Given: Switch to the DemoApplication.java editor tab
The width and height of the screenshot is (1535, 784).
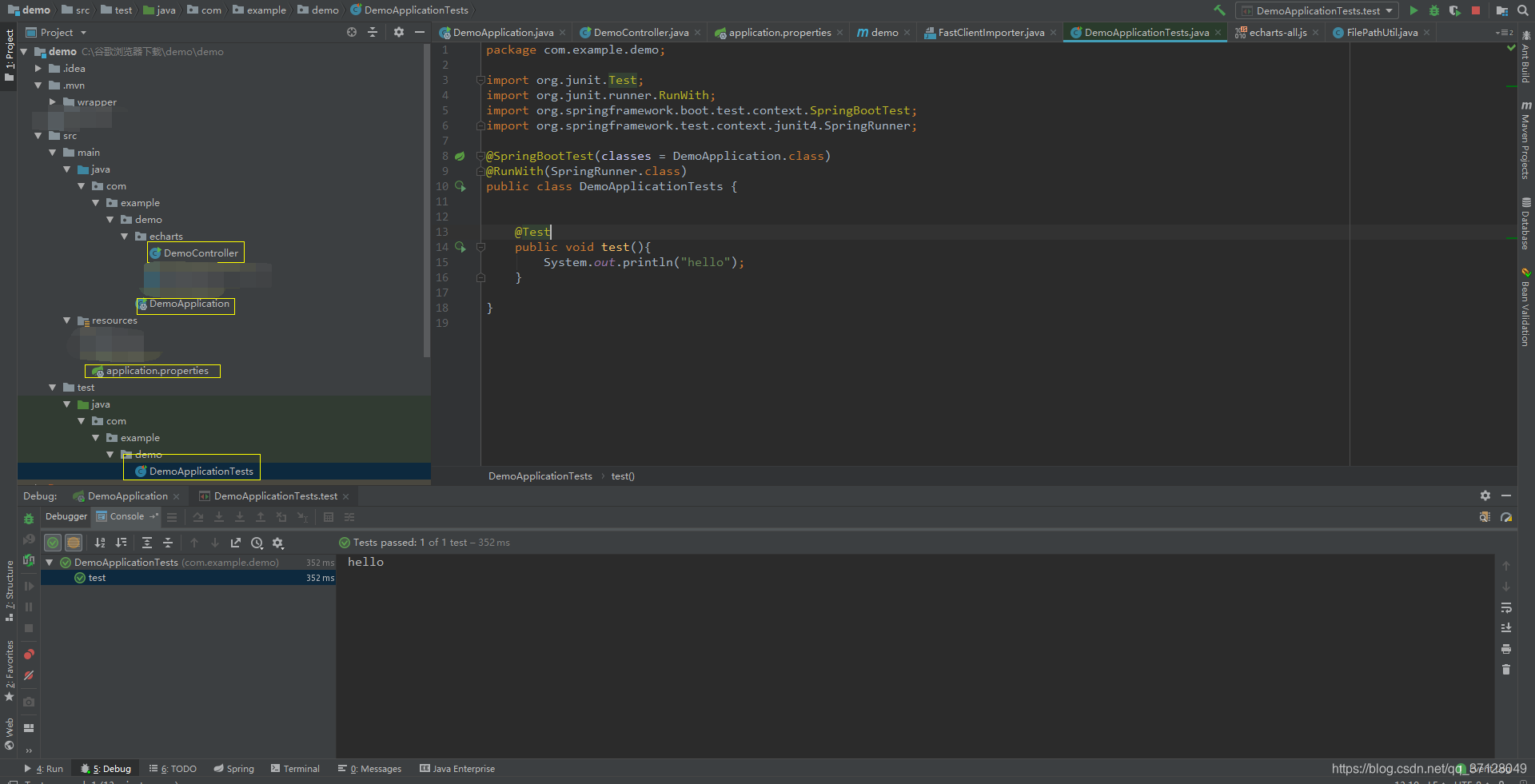Looking at the screenshot, I should tap(503, 33).
